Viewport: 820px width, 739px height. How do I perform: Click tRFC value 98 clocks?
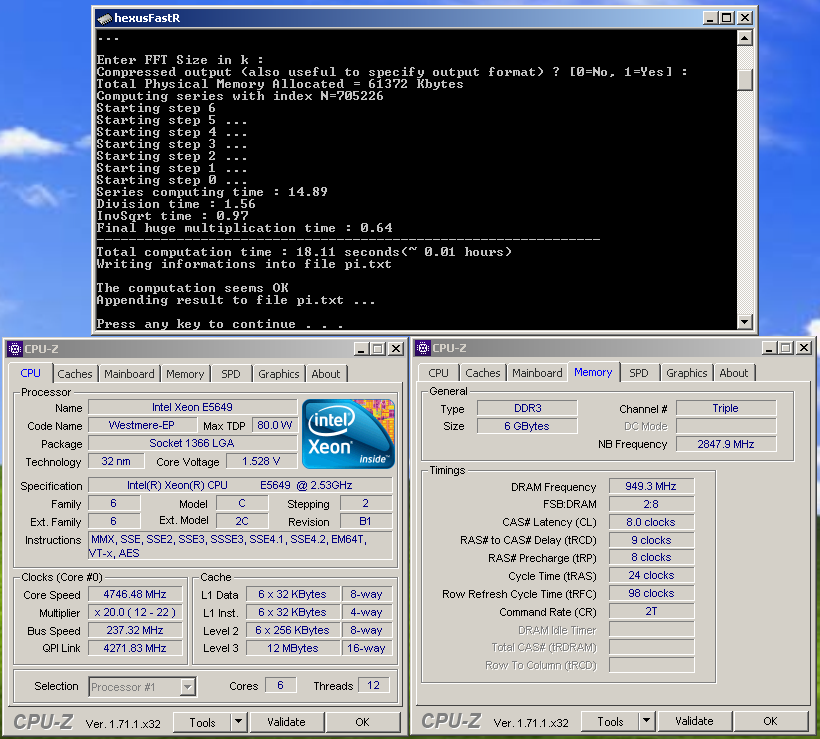click(x=651, y=593)
